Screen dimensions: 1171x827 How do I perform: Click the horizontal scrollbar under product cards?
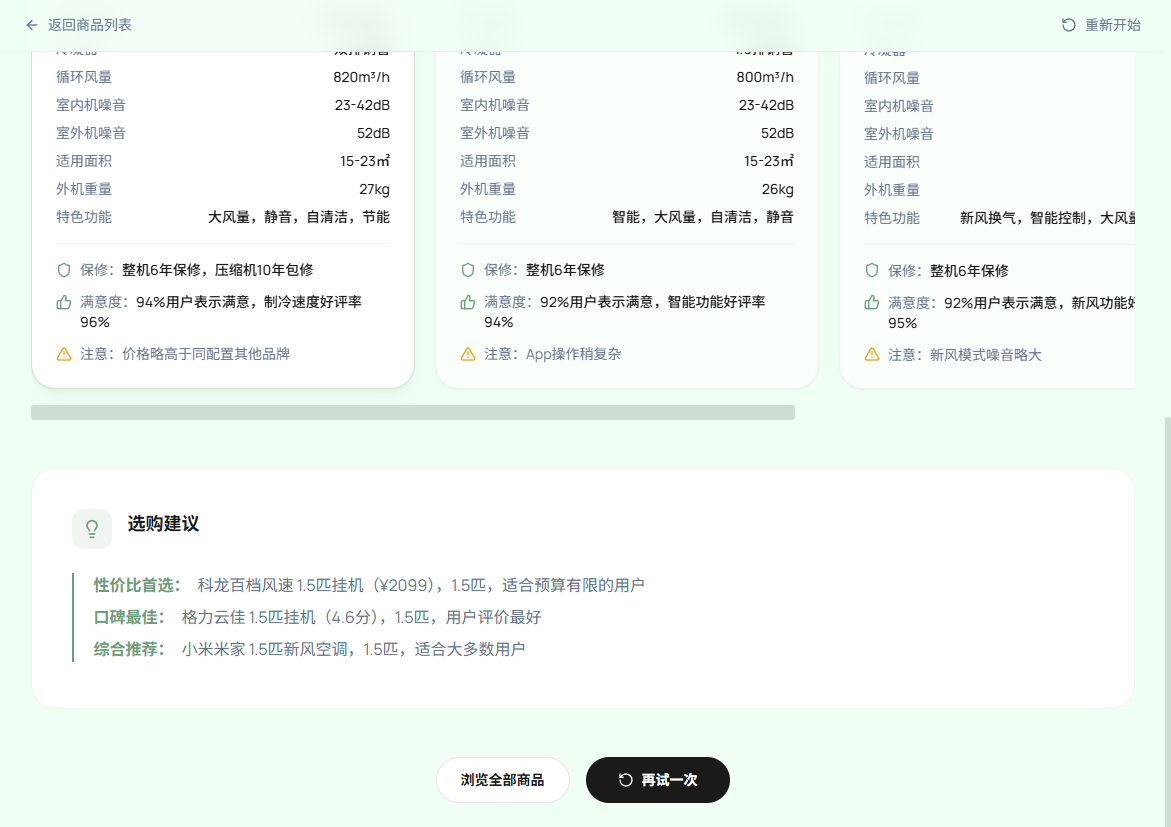[412, 412]
